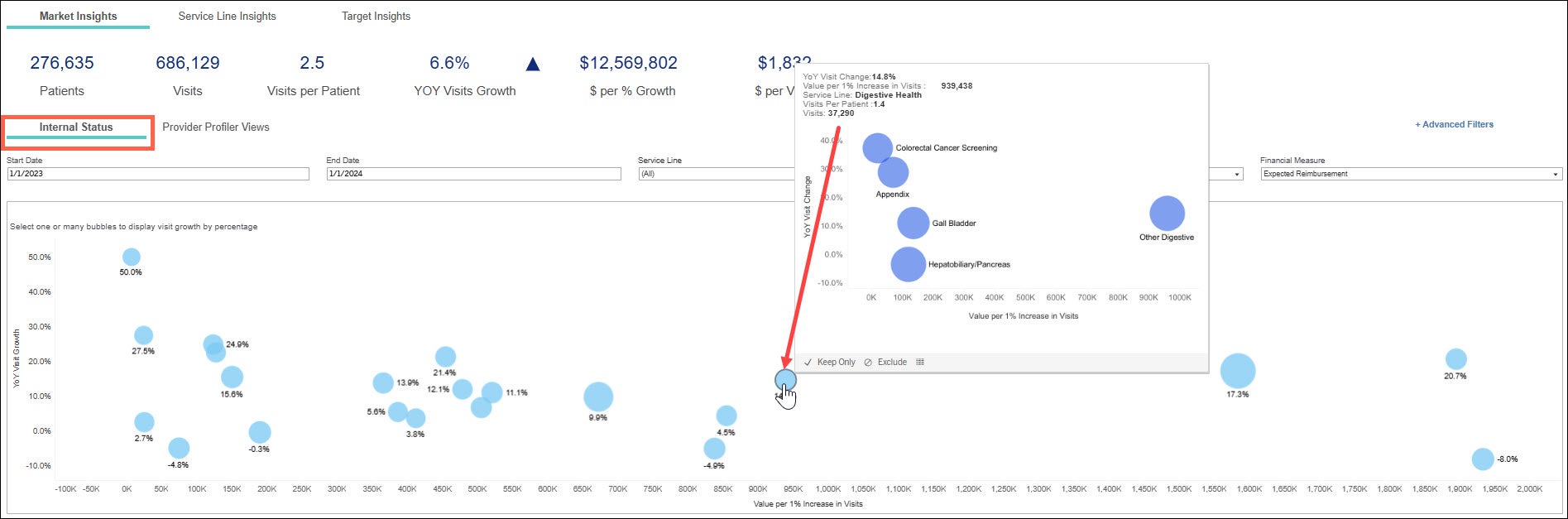Select the 50.0% growth bubble

(x=131, y=257)
